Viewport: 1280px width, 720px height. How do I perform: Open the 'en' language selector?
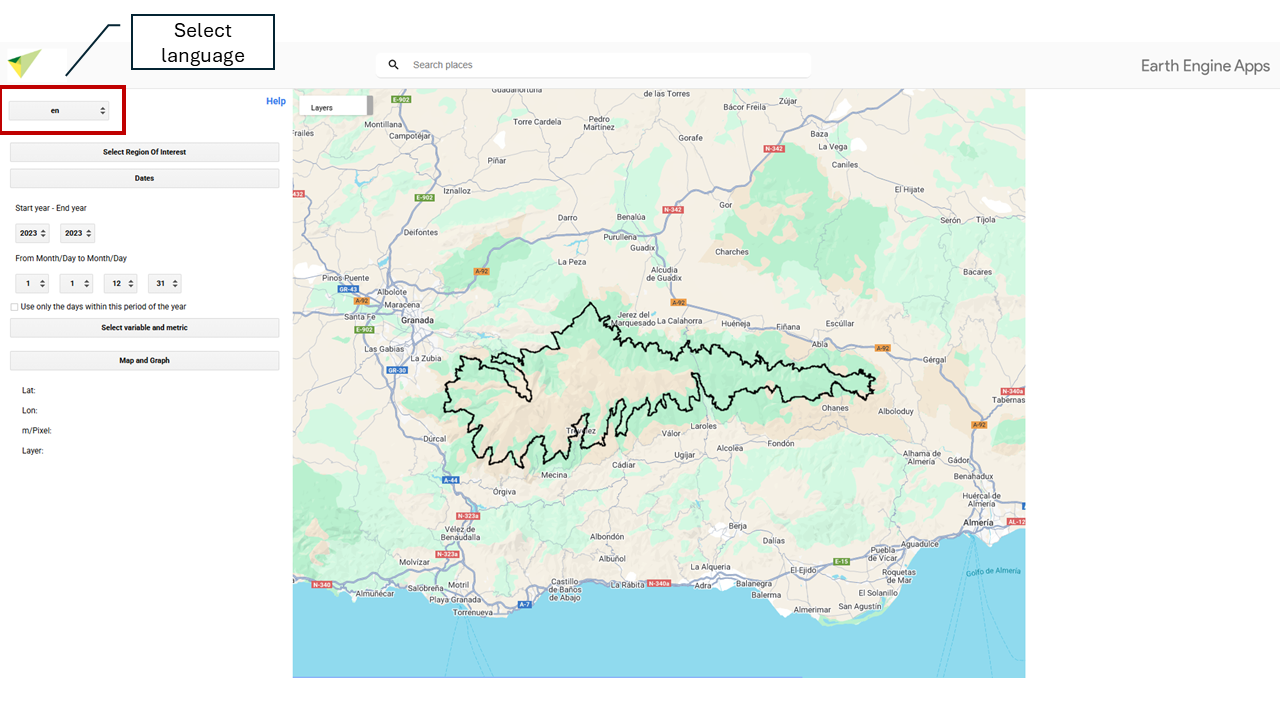tap(59, 111)
